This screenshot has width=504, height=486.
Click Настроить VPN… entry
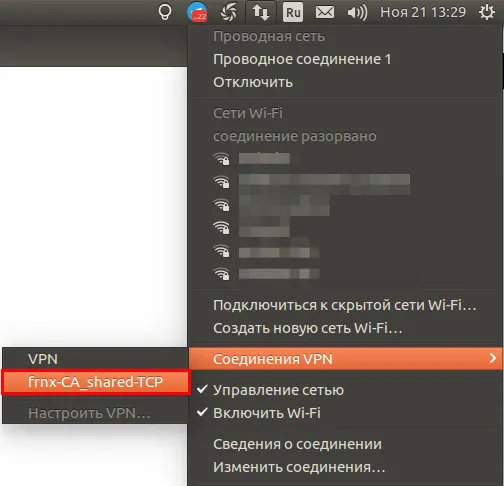95,413
